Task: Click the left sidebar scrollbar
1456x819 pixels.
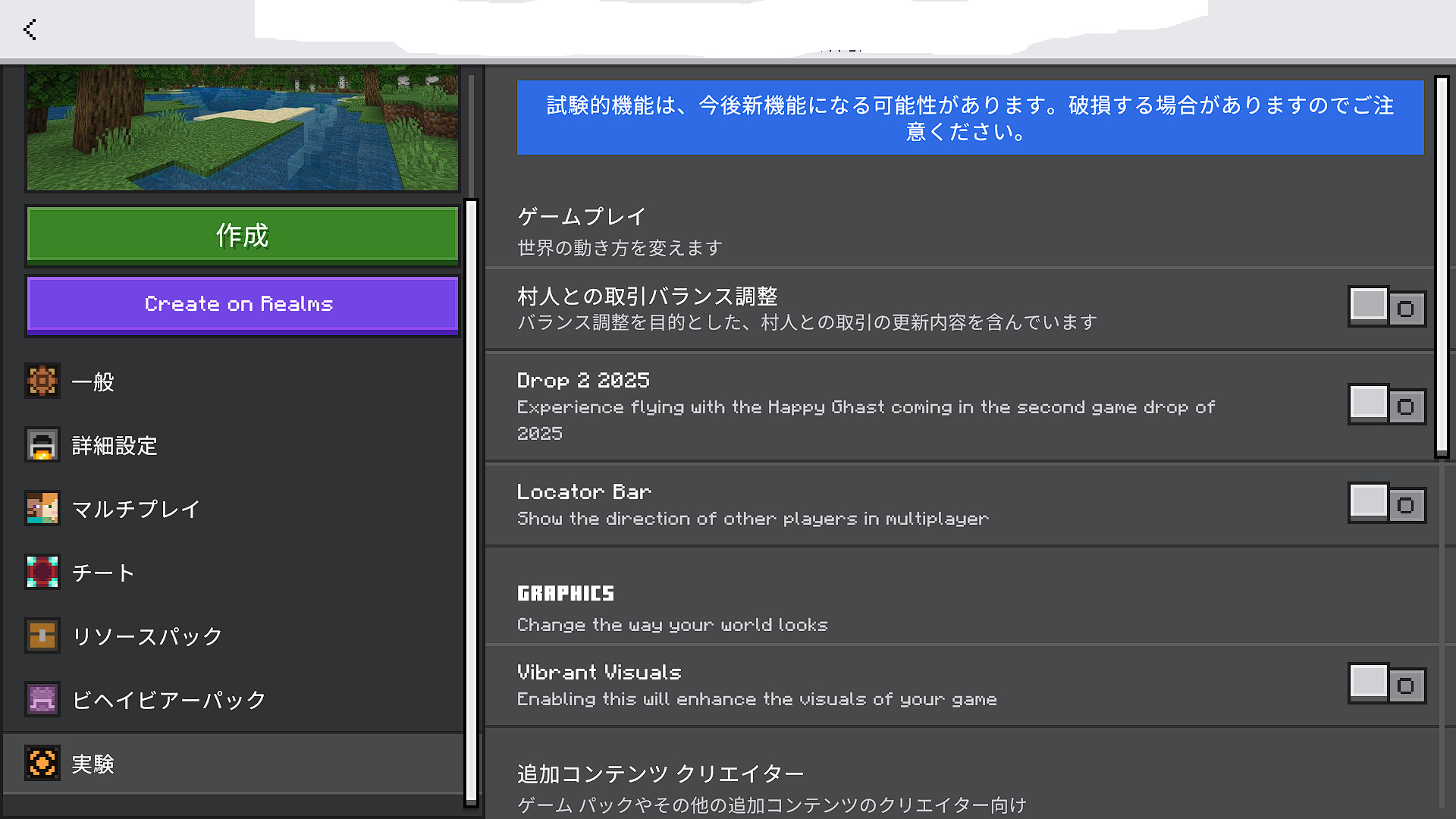Action: pyautogui.click(x=471, y=500)
